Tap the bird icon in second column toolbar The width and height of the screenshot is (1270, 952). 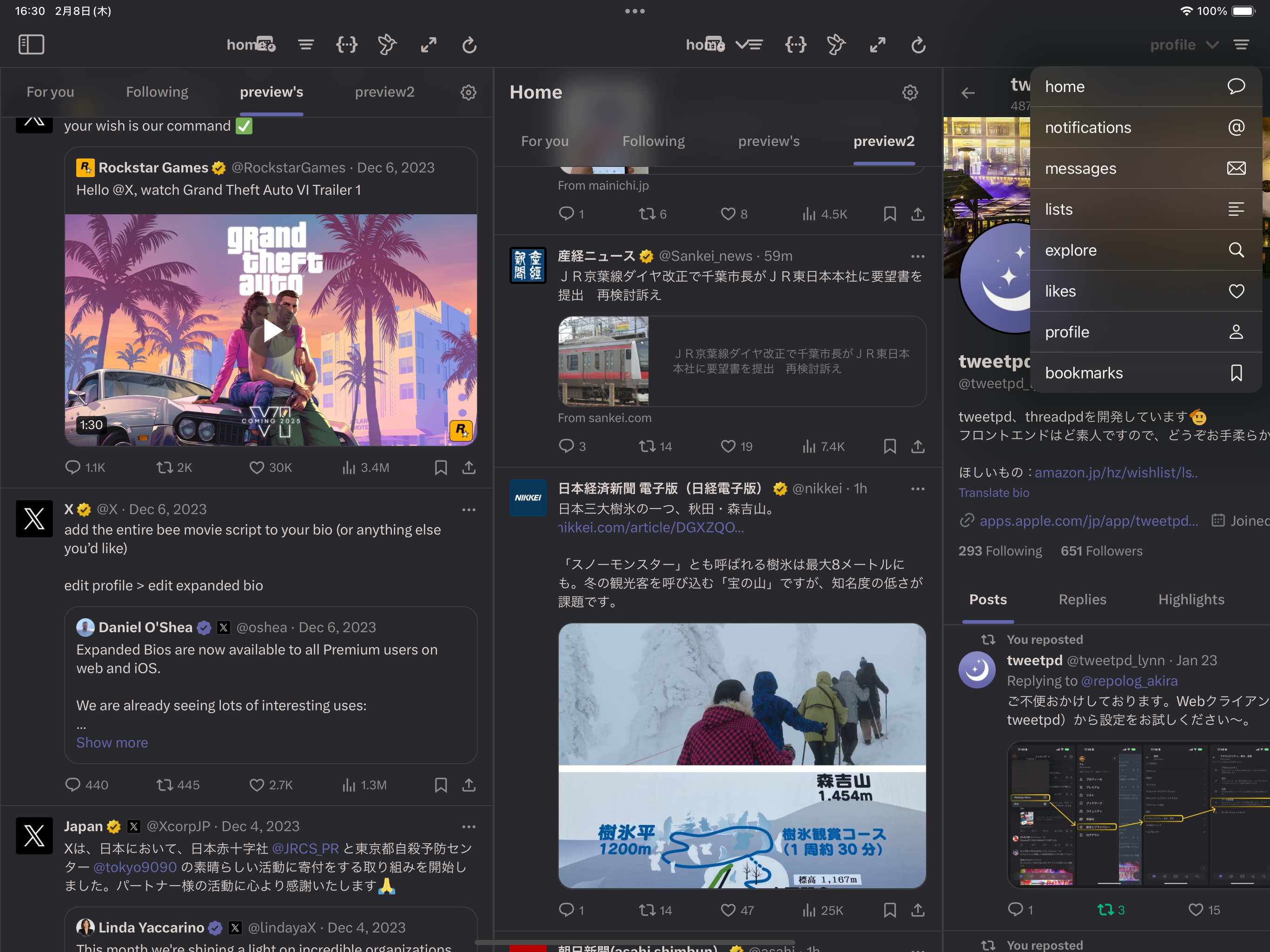[837, 44]
